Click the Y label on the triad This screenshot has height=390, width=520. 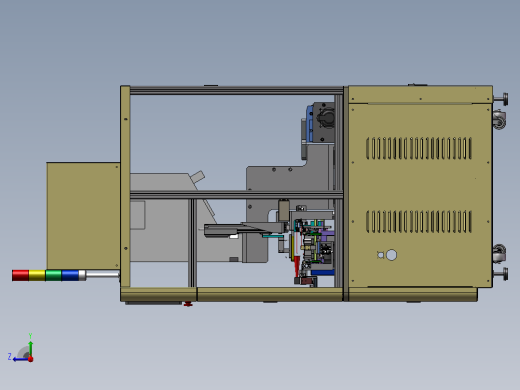tap(30, 336)
